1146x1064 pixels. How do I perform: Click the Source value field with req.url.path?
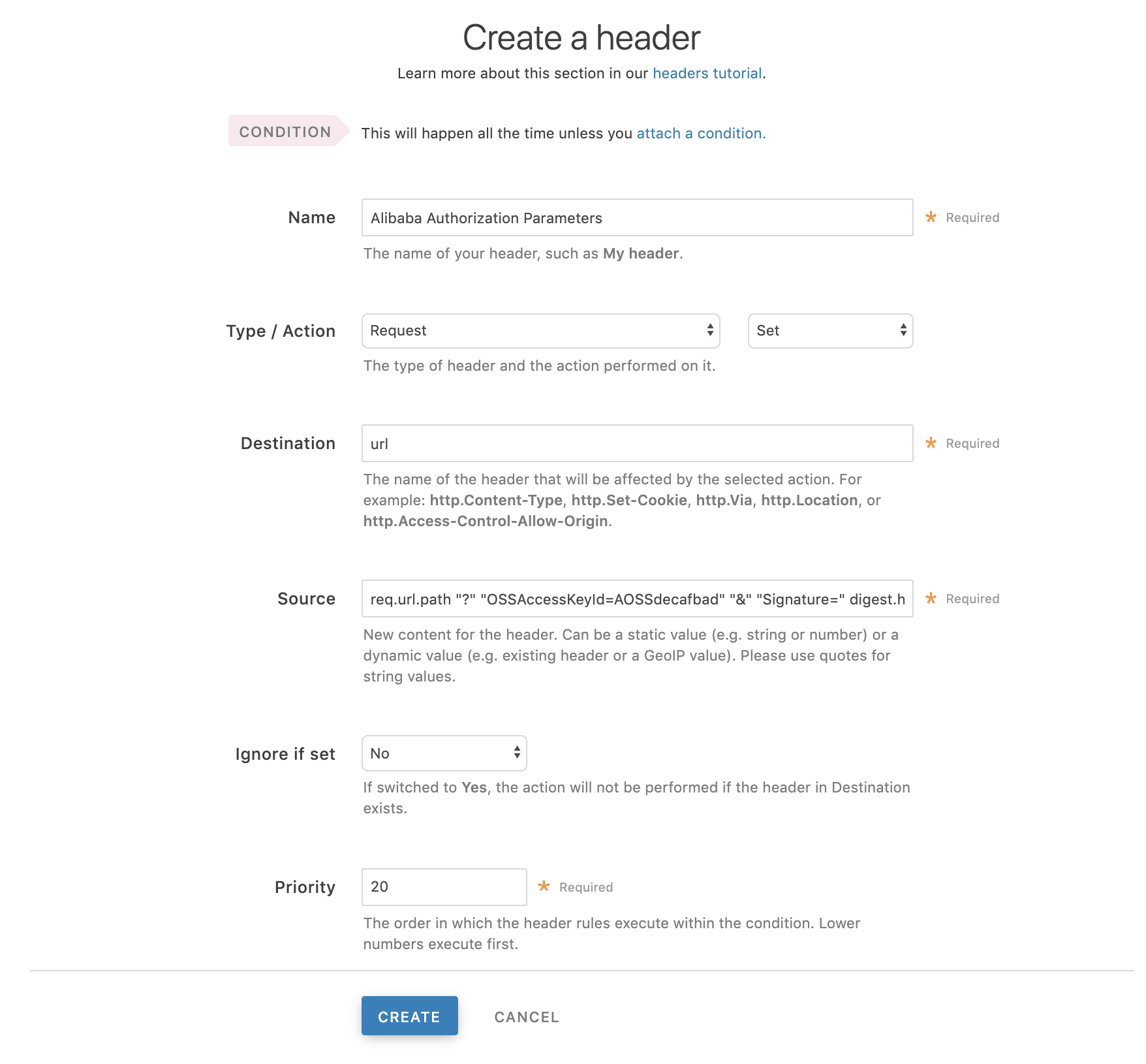tap(638, 599)
